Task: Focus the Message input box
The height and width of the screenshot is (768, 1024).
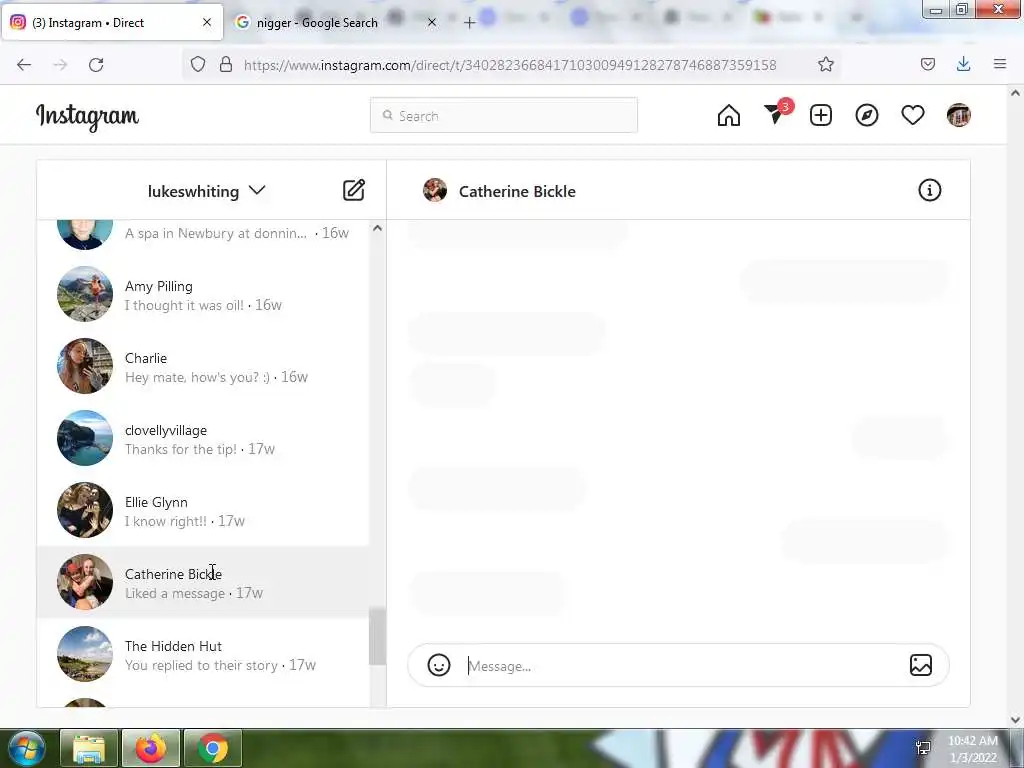Action: point(679,665)
